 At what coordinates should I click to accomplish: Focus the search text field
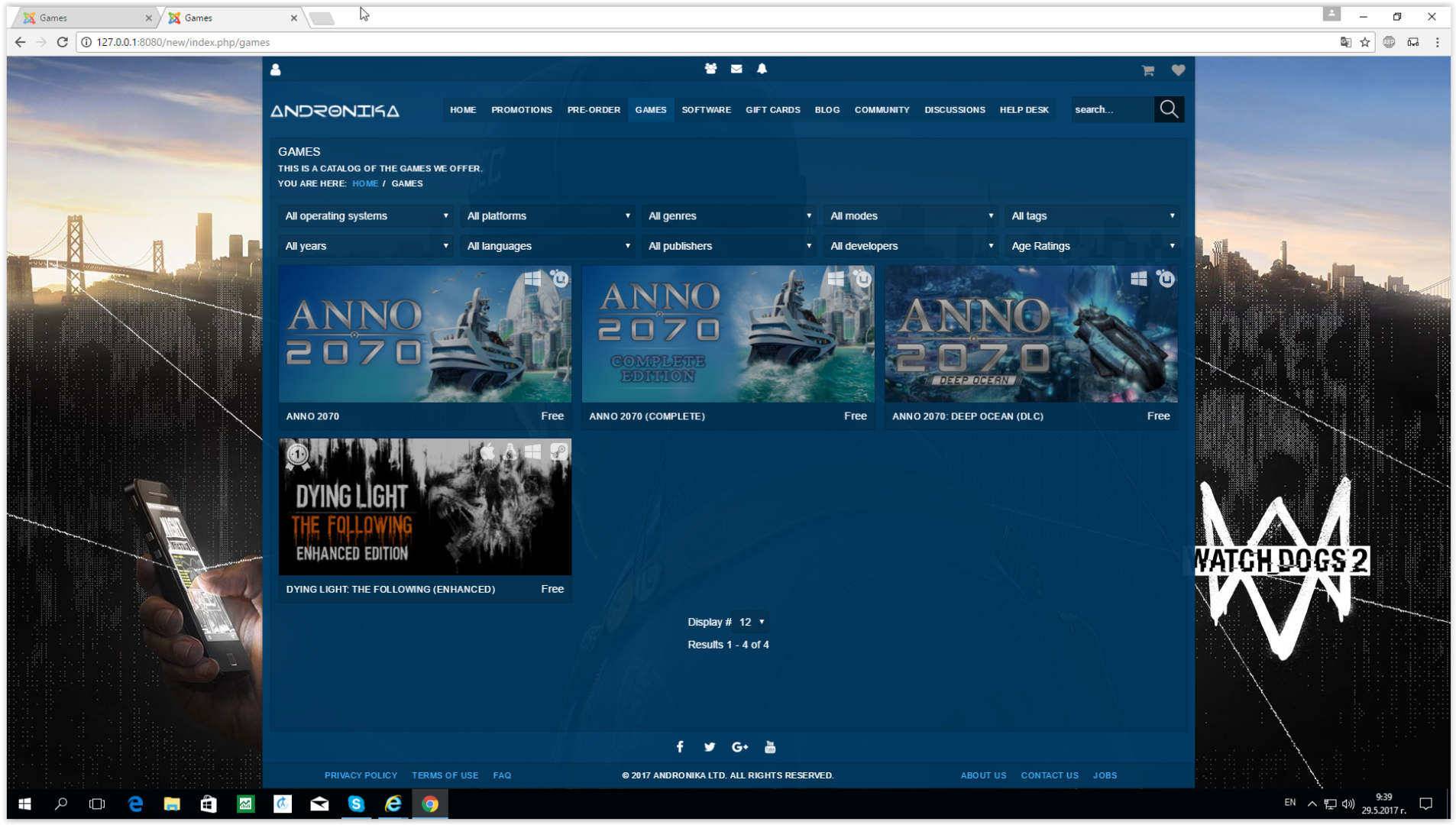point(1111,110)
